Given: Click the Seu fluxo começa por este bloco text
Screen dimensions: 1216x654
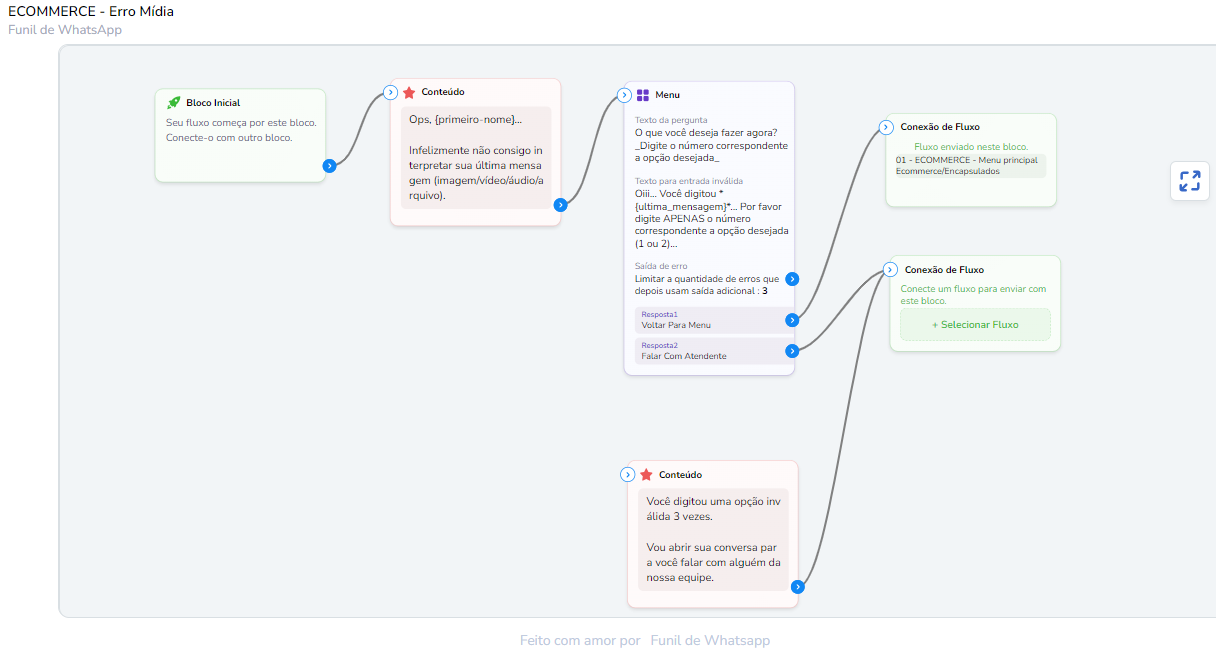Looking at the screenshot, I should coord(241,130).
